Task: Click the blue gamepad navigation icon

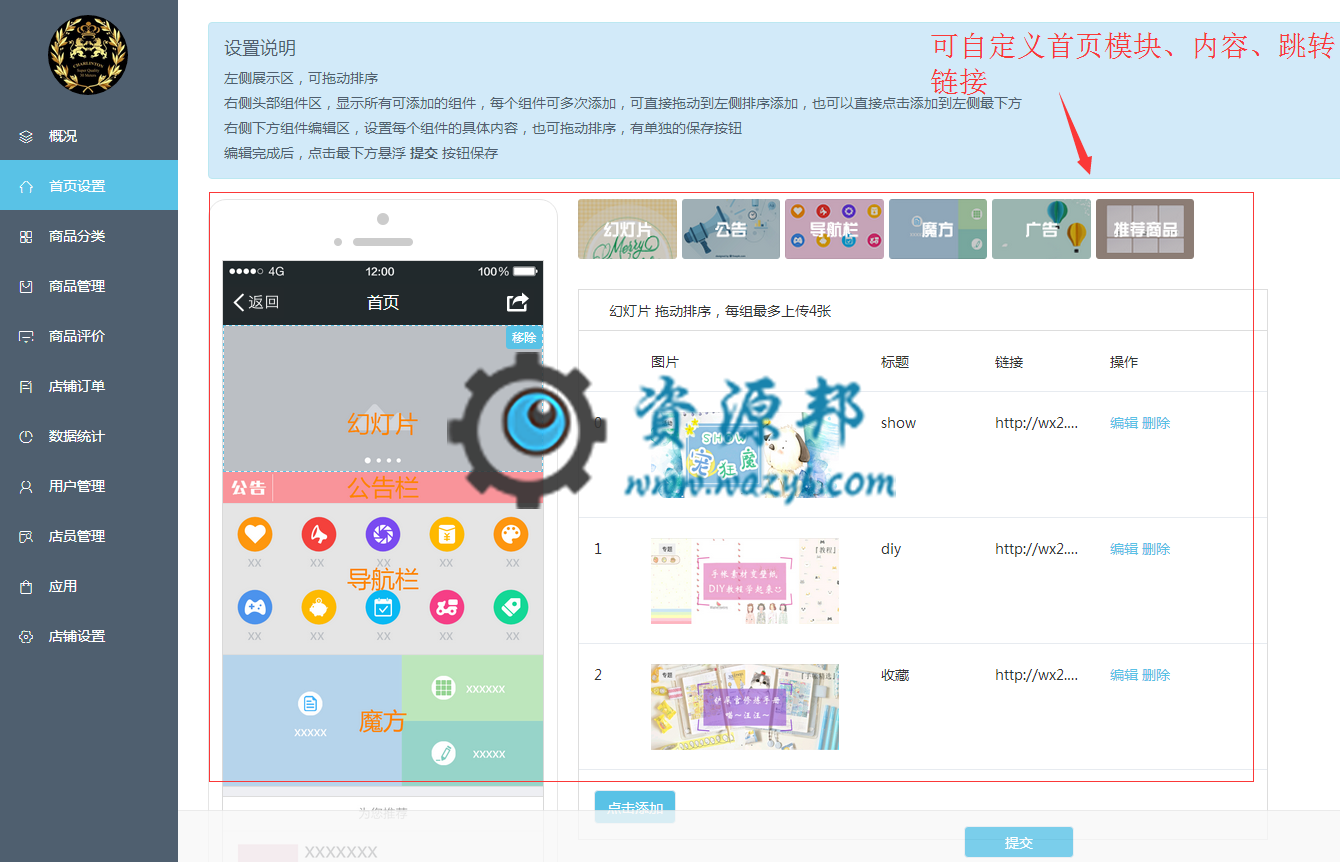Action: 255,607
